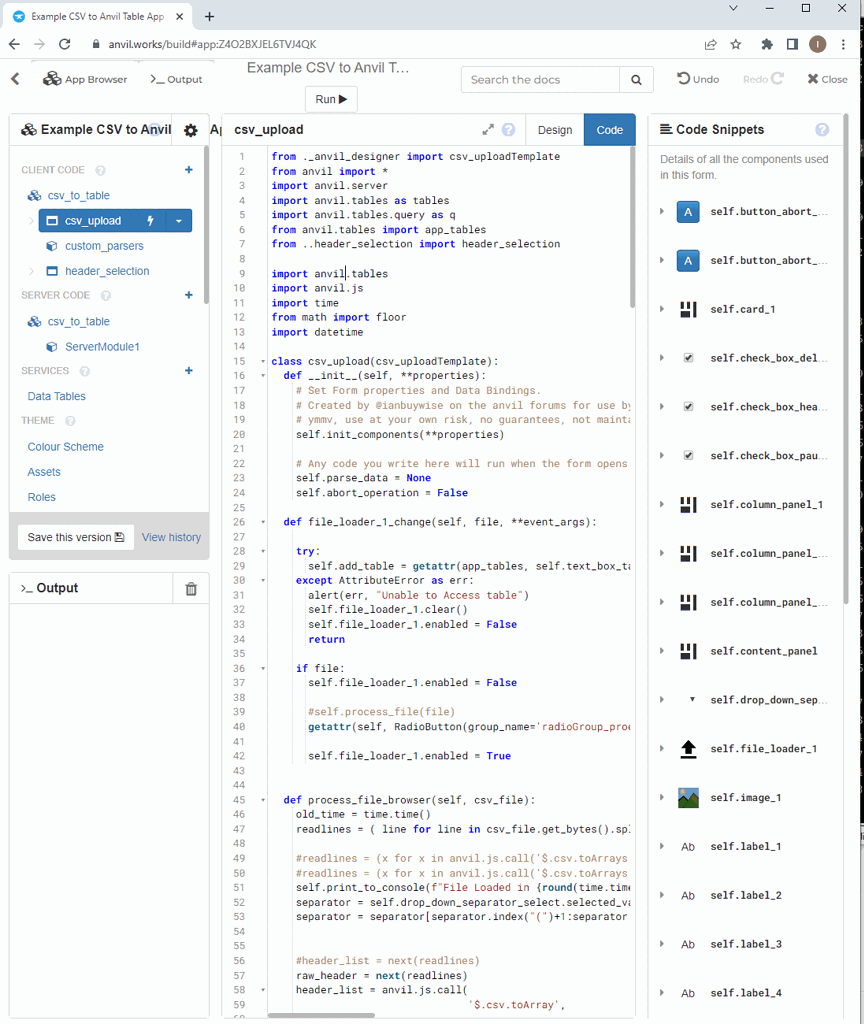Click the search magnifier button
This screenshot has height=1024, width=864.
click(636, 80)
